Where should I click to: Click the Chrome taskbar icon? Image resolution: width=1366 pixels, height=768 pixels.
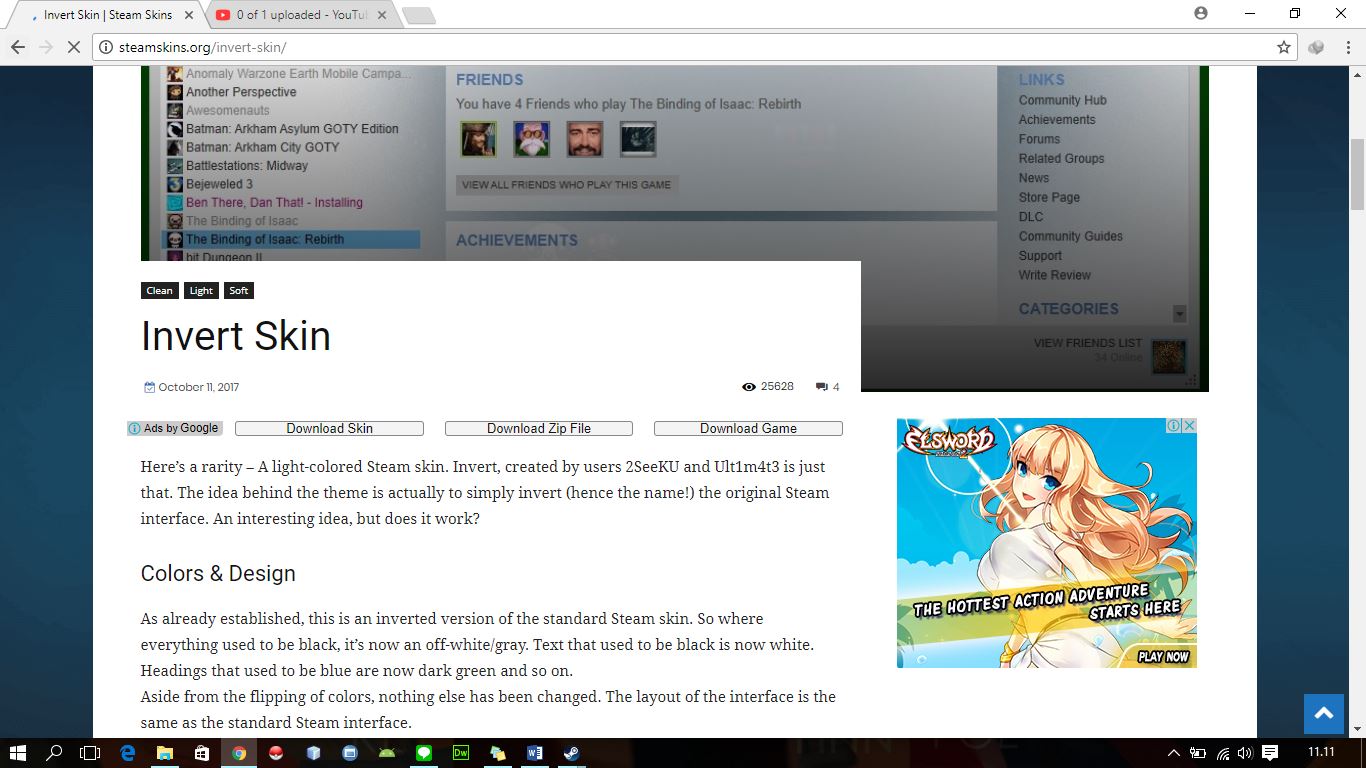[239, 753]
